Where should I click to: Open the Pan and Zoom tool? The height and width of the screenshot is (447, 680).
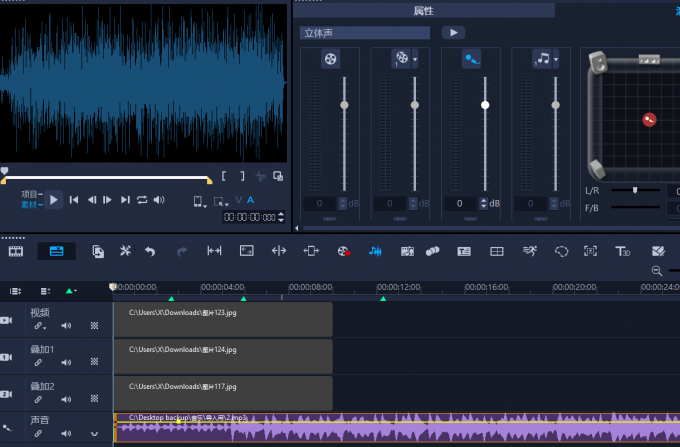(x=590, y=251)
